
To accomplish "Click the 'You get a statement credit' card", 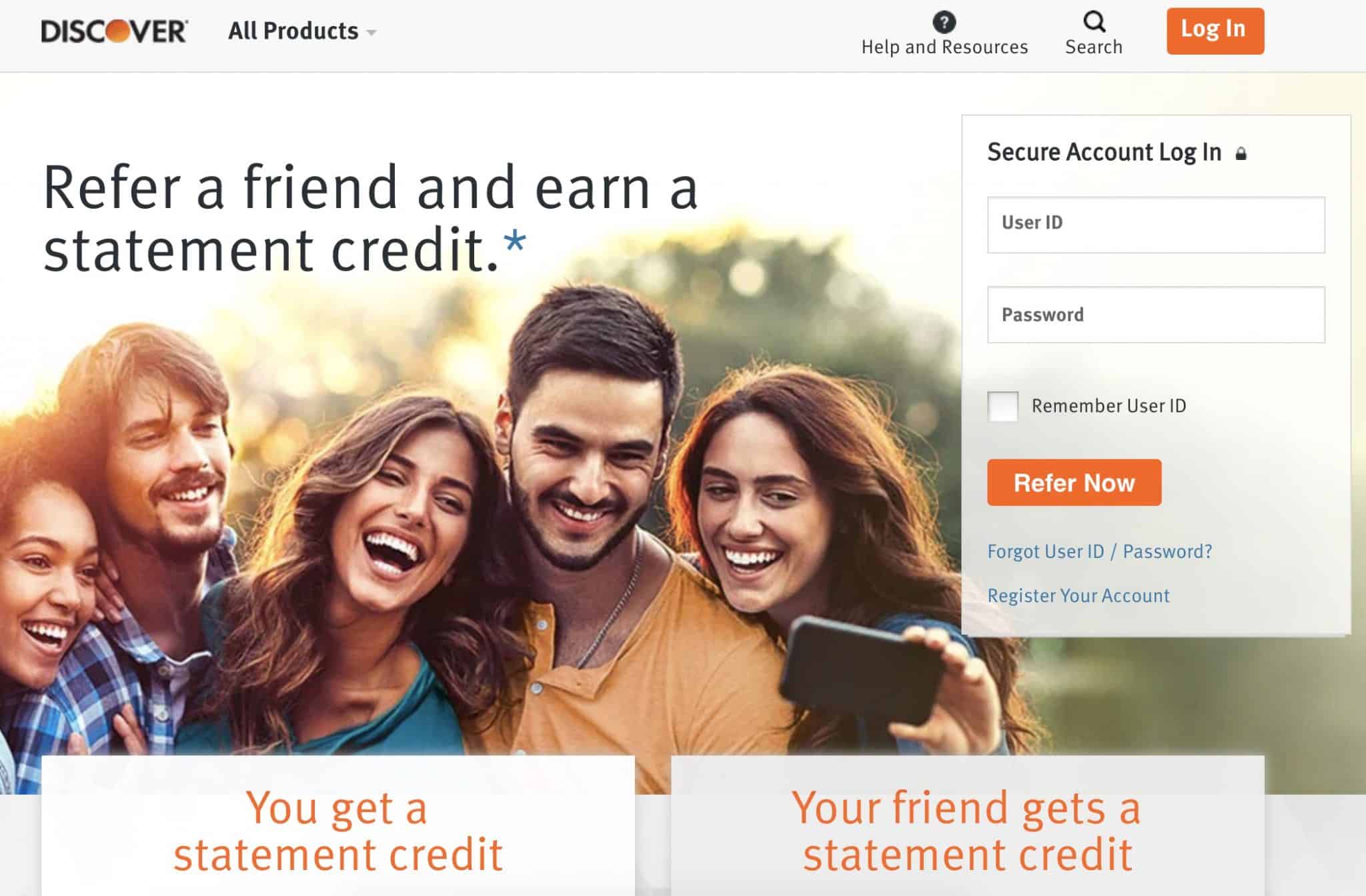I will (338, 825).
